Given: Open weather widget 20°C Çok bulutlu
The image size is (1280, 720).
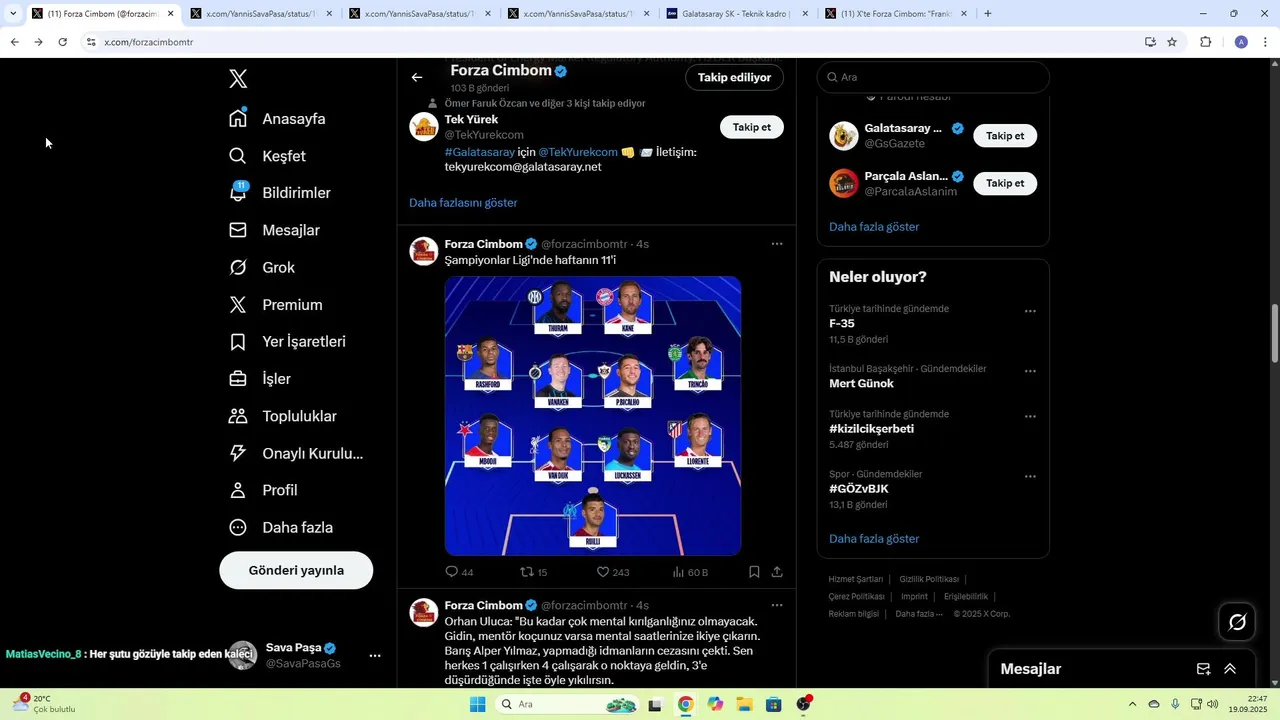Looking at the screenshot, I should tap(43, 704).
